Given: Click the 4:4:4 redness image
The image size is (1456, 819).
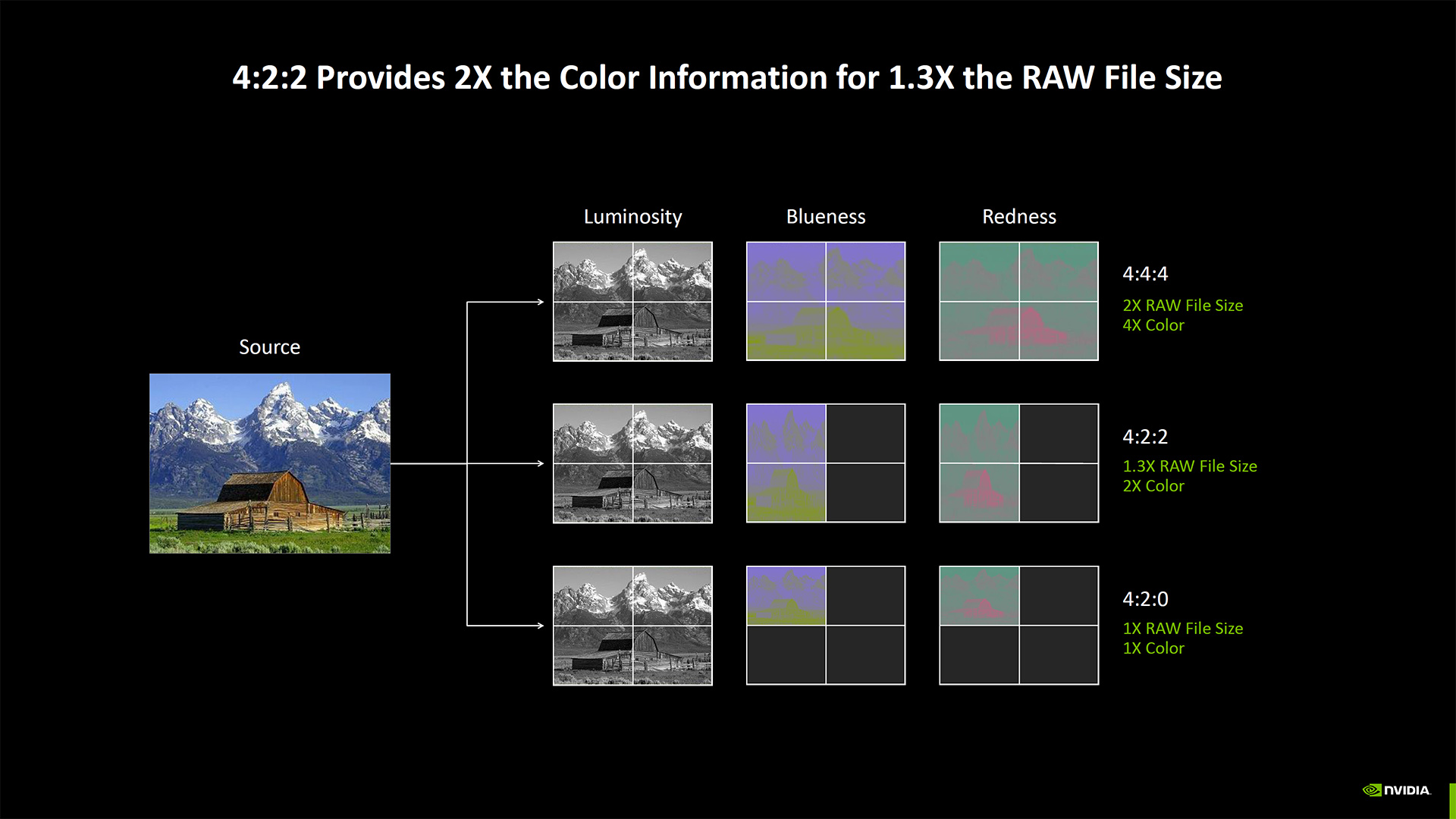Looking at the screenshot, I should pos(1018,301).
